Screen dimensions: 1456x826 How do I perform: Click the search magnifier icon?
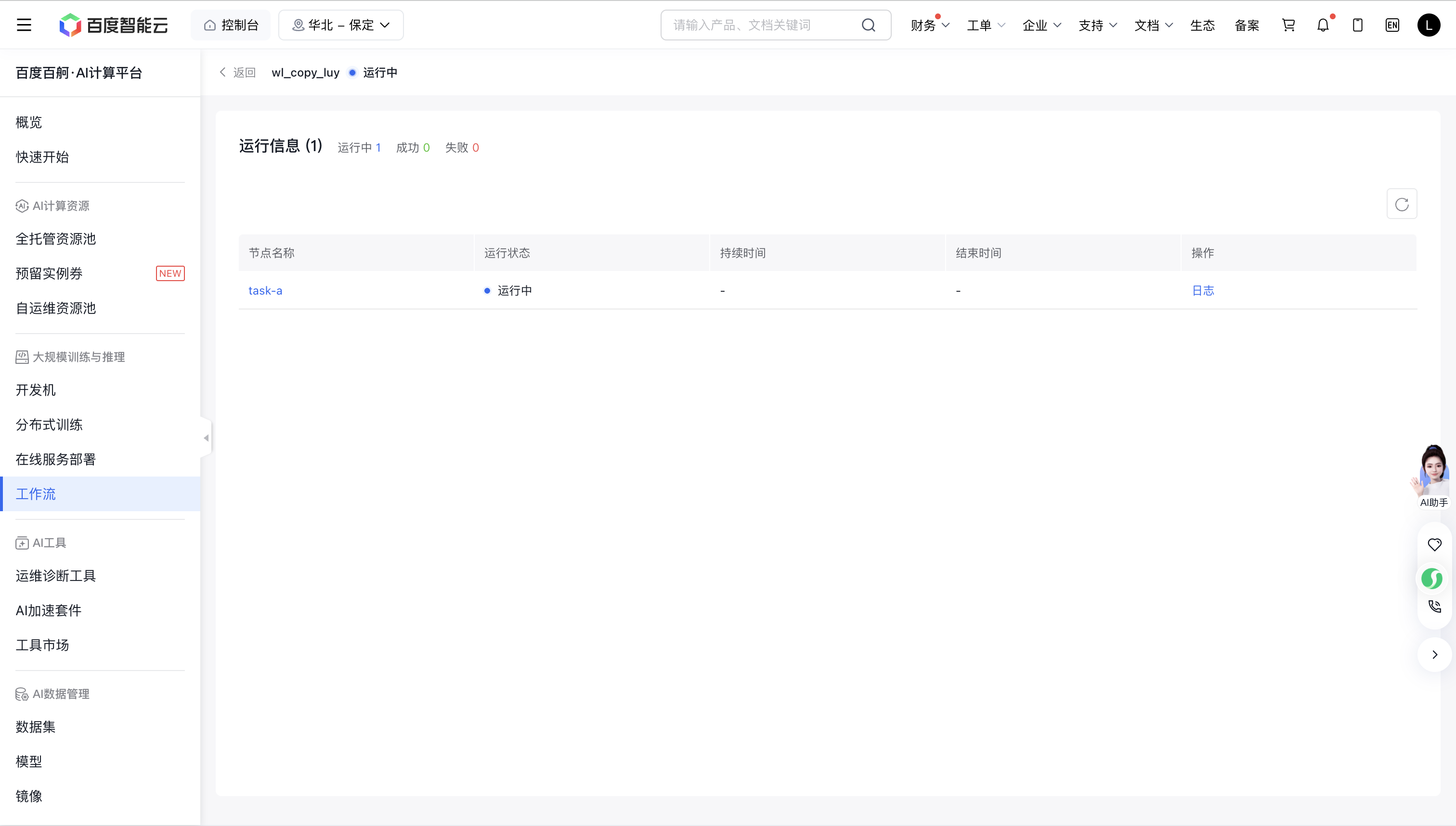click(868, 25)
